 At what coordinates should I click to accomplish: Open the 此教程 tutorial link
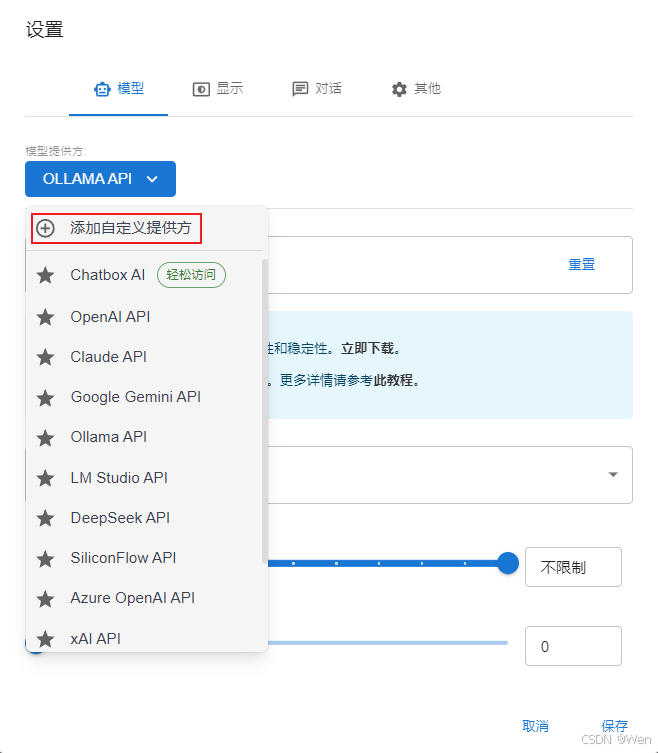pyautogui.click(x=393, y=380)
